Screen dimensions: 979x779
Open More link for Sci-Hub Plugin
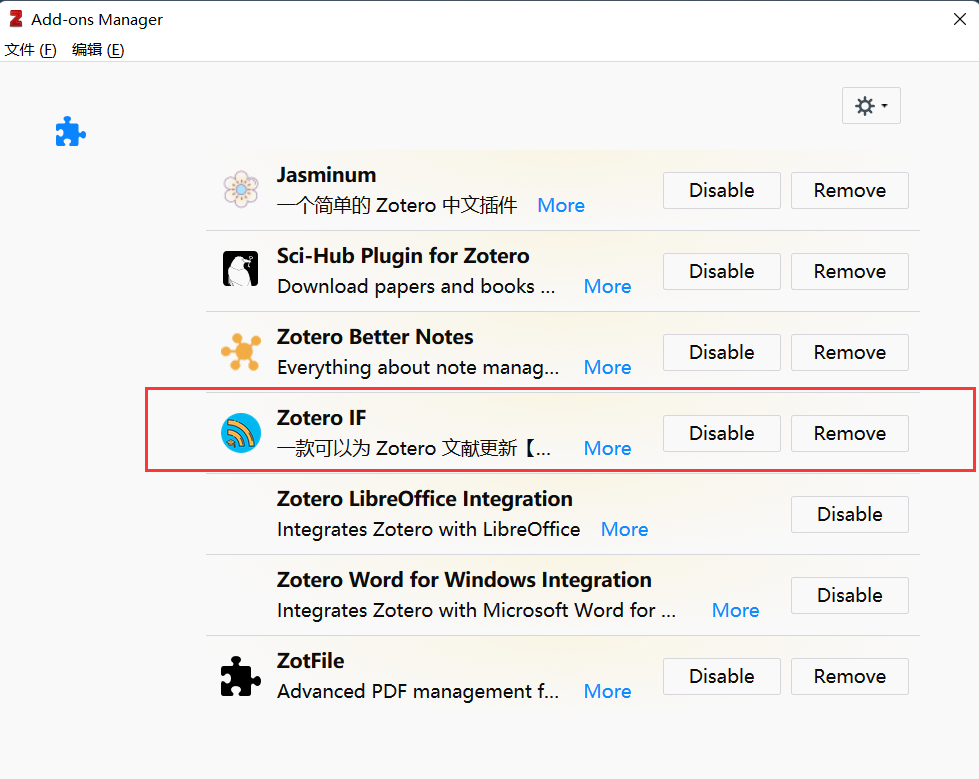click(x=607, y=287)
